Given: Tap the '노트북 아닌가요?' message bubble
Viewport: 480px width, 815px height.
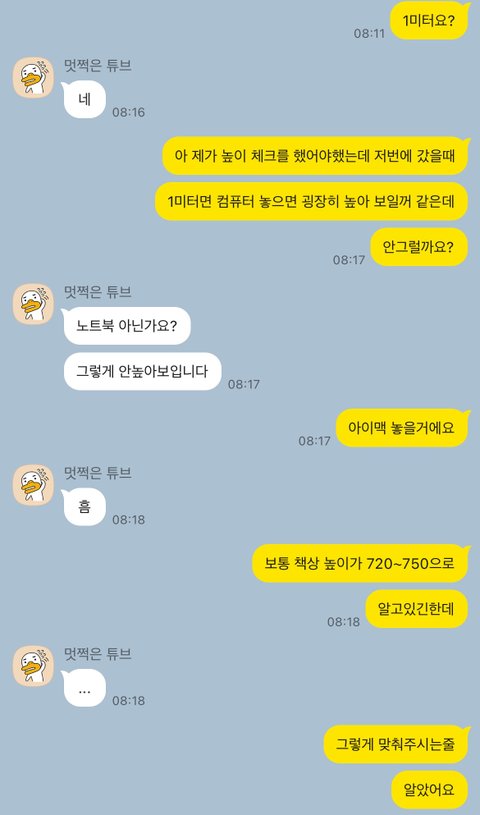Looking at the screenshot, I should (x=126, y=326).
